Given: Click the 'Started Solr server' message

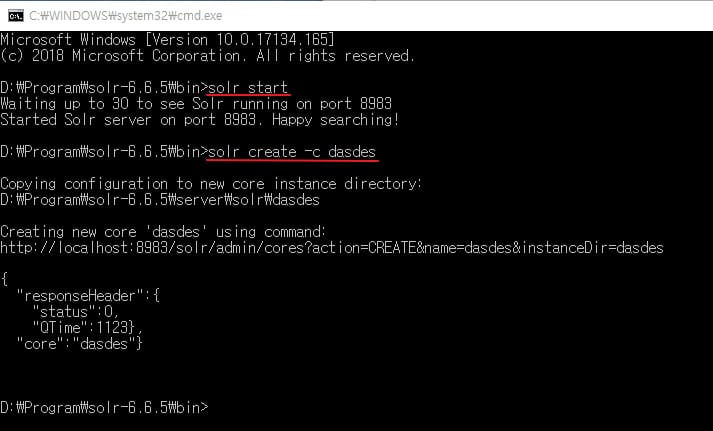Looking at the screenshot, I should click(x=199, y=119).
